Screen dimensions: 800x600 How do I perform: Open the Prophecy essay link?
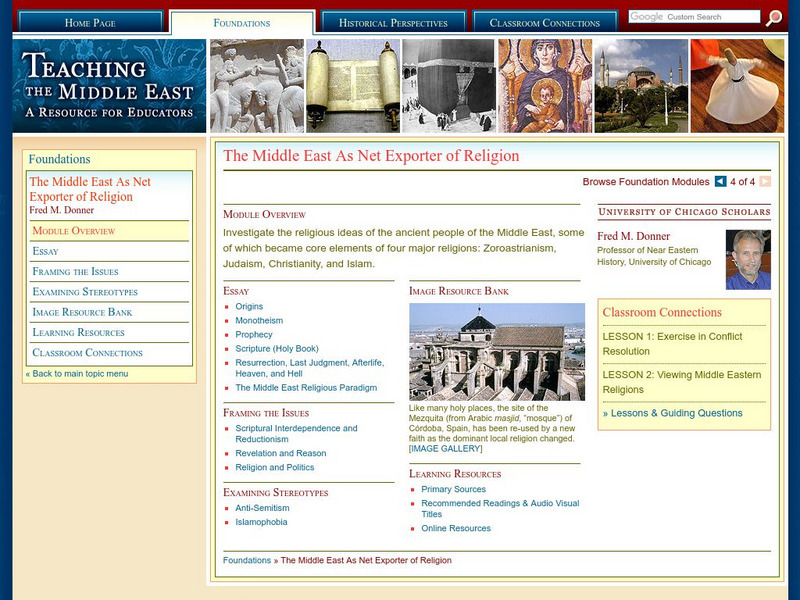pyautogui.click(x=254, y=334)
